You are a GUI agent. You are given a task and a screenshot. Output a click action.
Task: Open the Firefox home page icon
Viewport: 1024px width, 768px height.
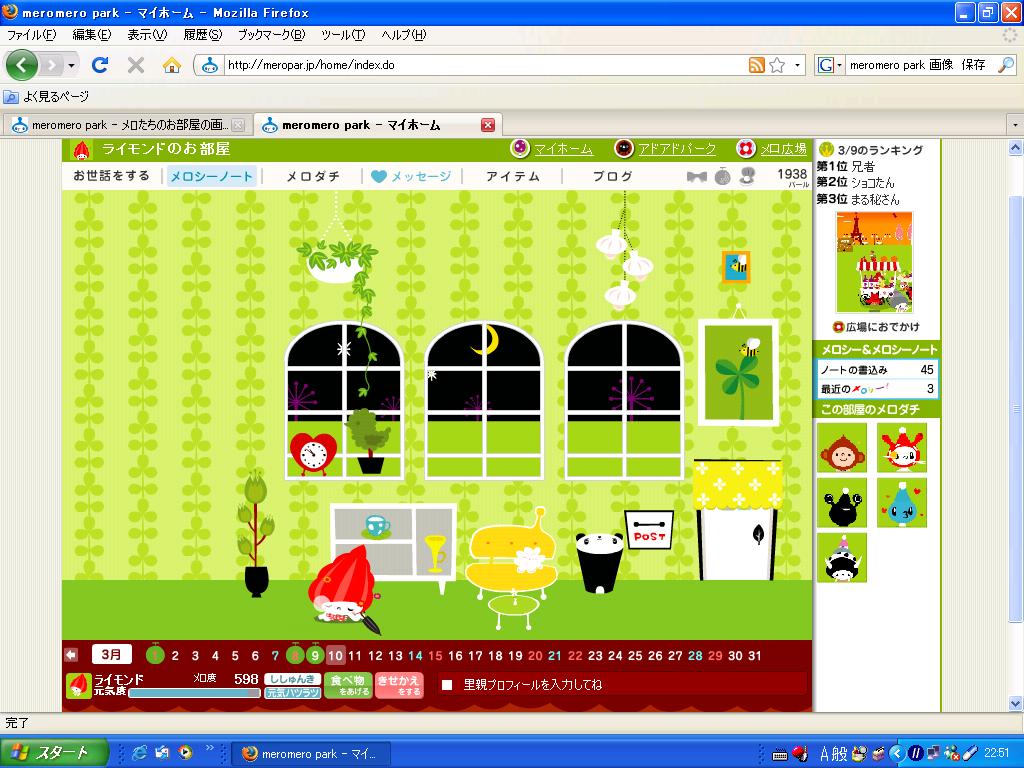tap(172, 65)
